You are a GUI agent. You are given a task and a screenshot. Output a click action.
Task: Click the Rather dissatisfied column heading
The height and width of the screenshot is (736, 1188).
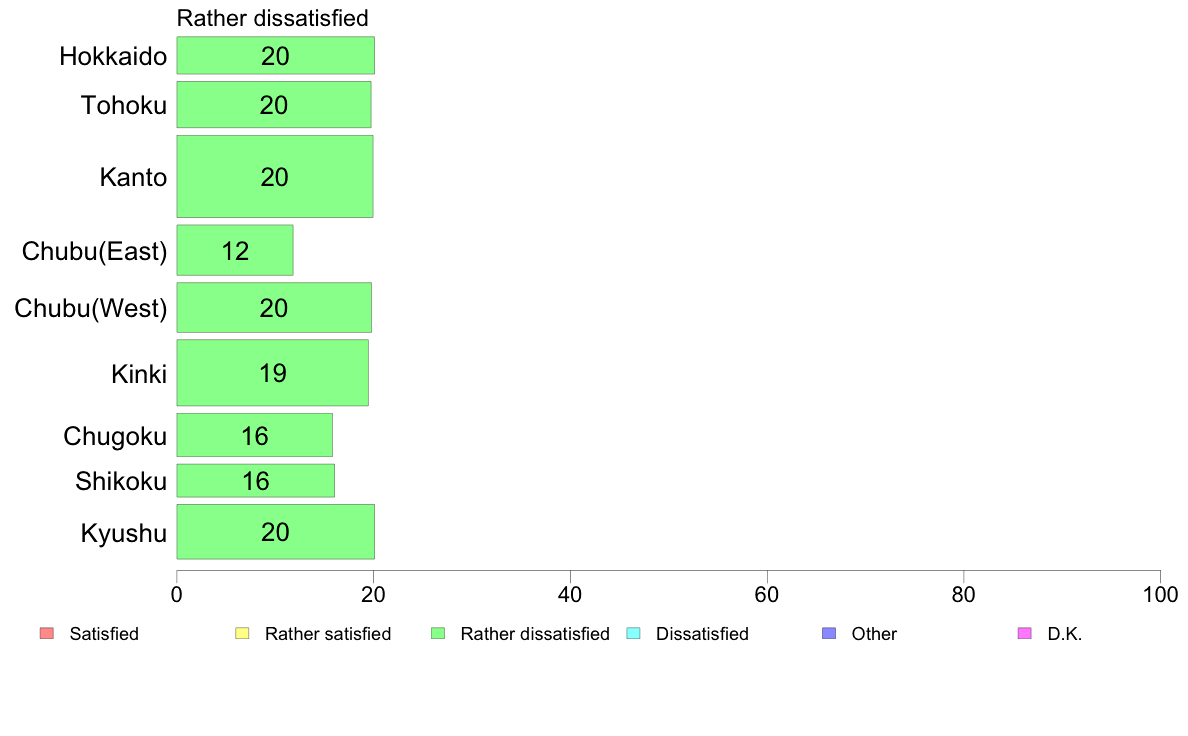coord(273,17)
